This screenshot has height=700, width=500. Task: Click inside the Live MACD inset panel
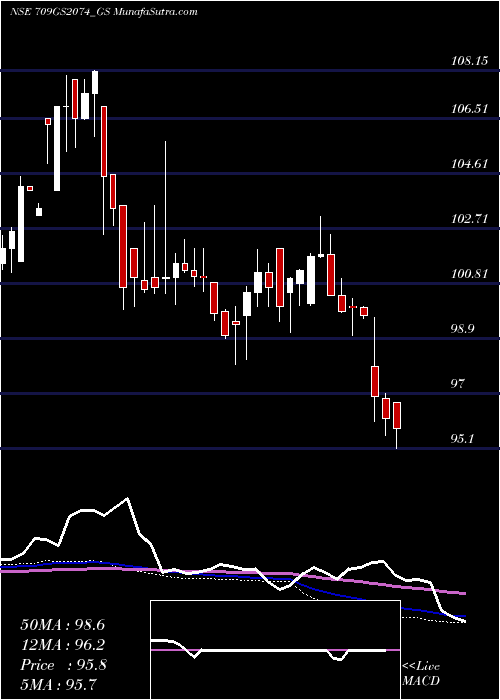click(x=275, y=650)
